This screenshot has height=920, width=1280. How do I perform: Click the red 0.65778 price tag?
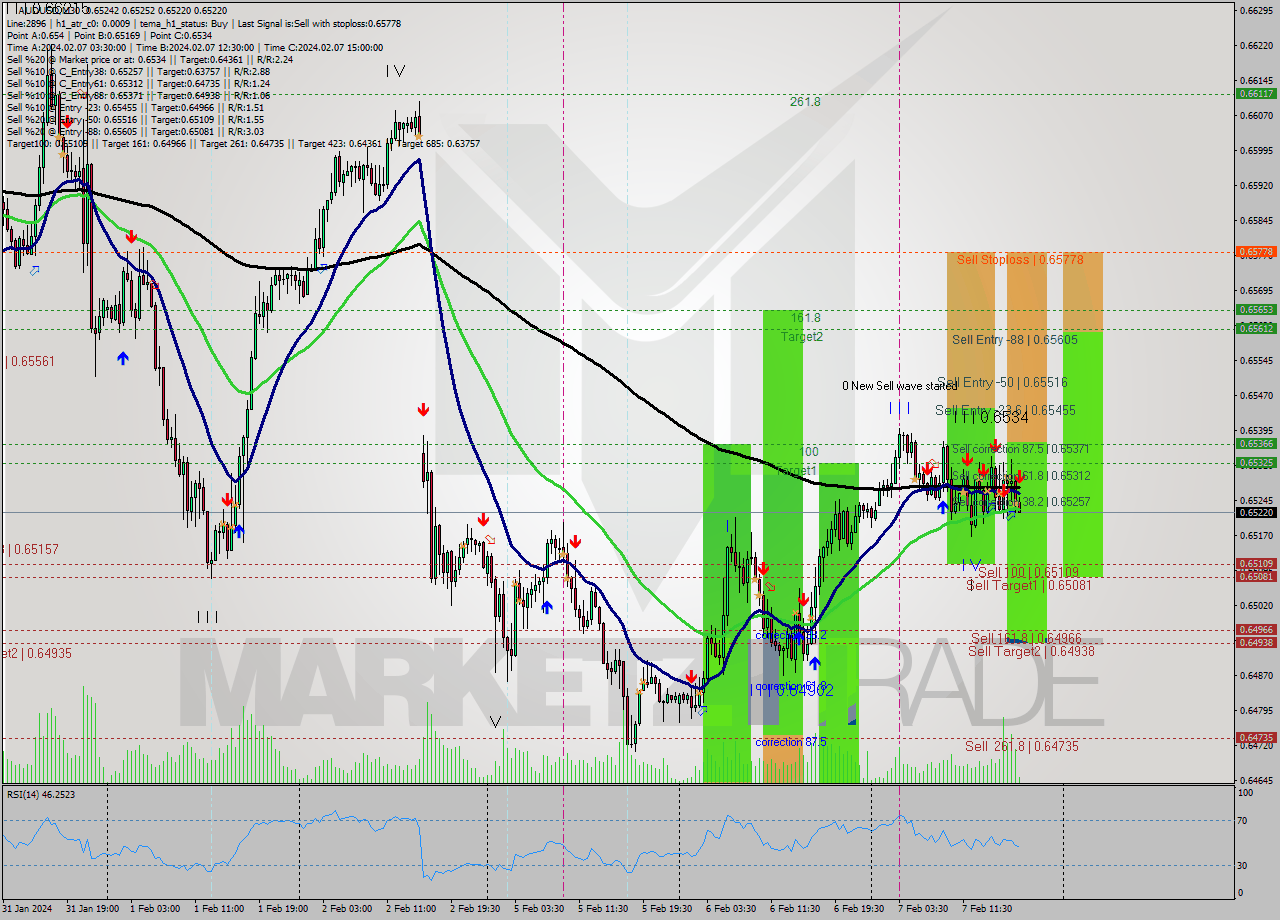[x=1256, y=252]
